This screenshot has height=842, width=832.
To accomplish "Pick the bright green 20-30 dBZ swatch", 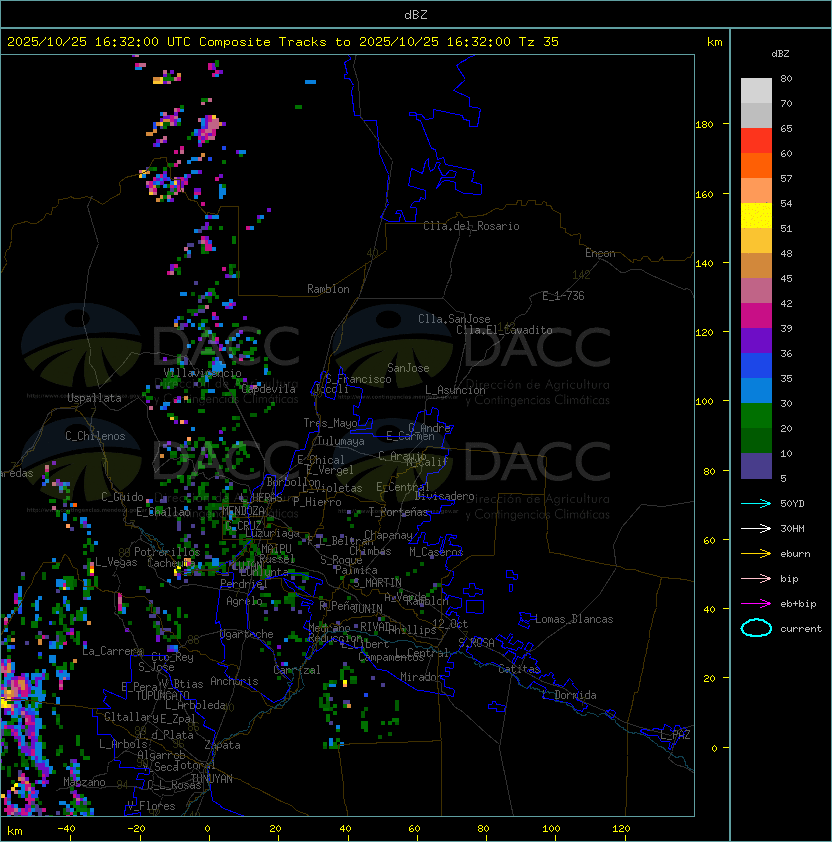I will [756, 416].
